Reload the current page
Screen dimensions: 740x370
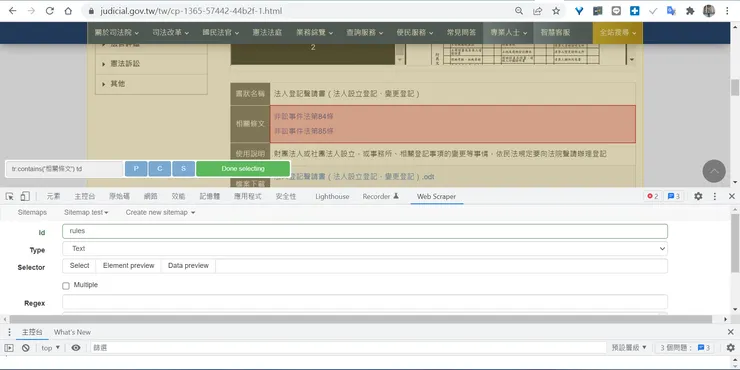coord(50,11)
